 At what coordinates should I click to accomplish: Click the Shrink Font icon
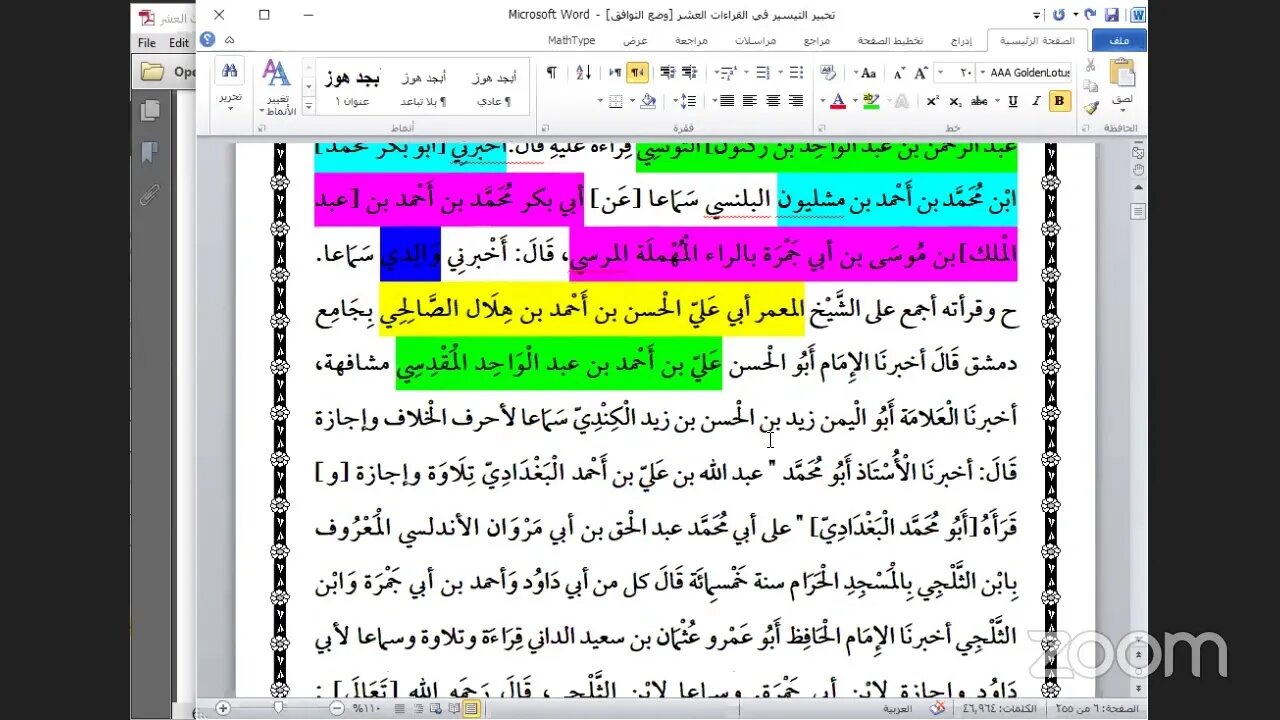900,72
